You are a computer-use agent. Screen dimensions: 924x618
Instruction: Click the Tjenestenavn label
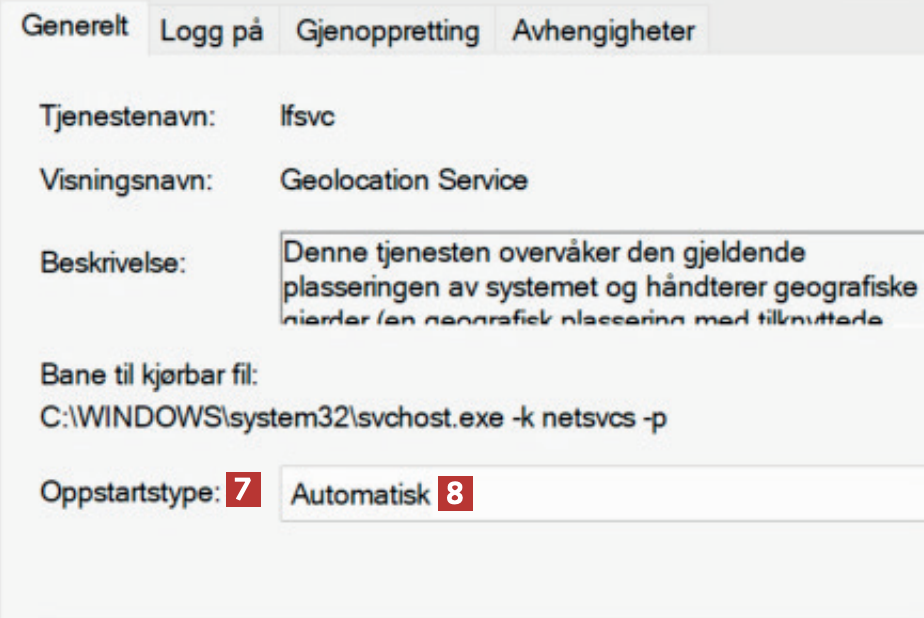pyautogui.click(x=128, y=117)
